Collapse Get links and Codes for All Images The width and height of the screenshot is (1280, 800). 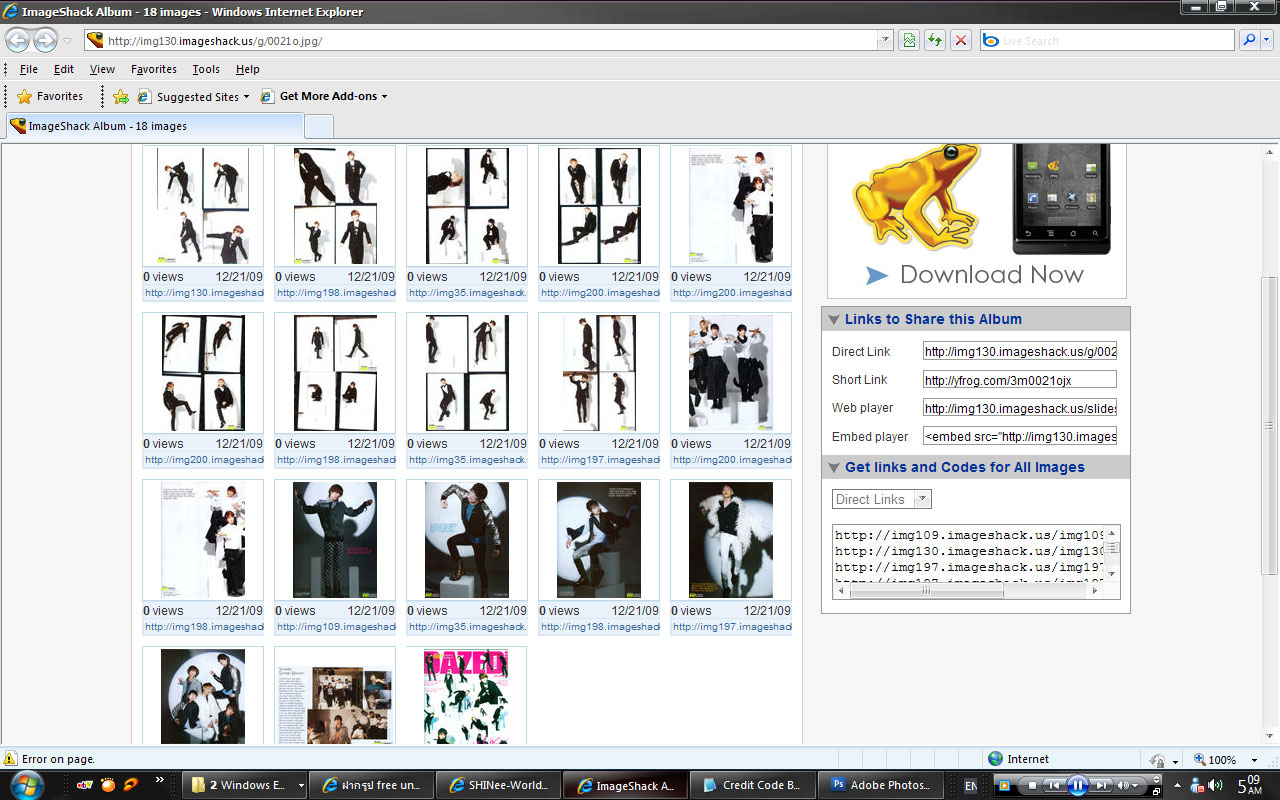click(832, 468)
